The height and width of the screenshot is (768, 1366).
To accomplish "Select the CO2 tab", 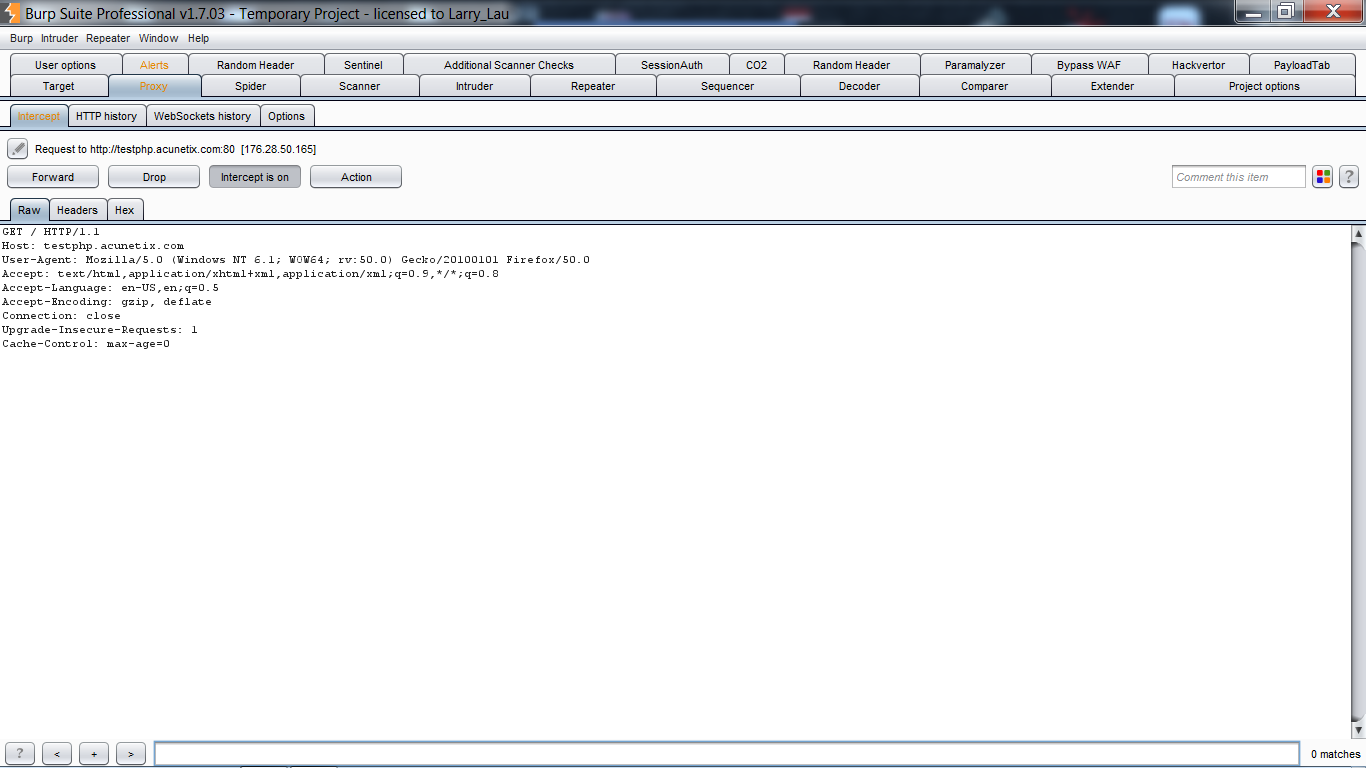I will (757, 65).
